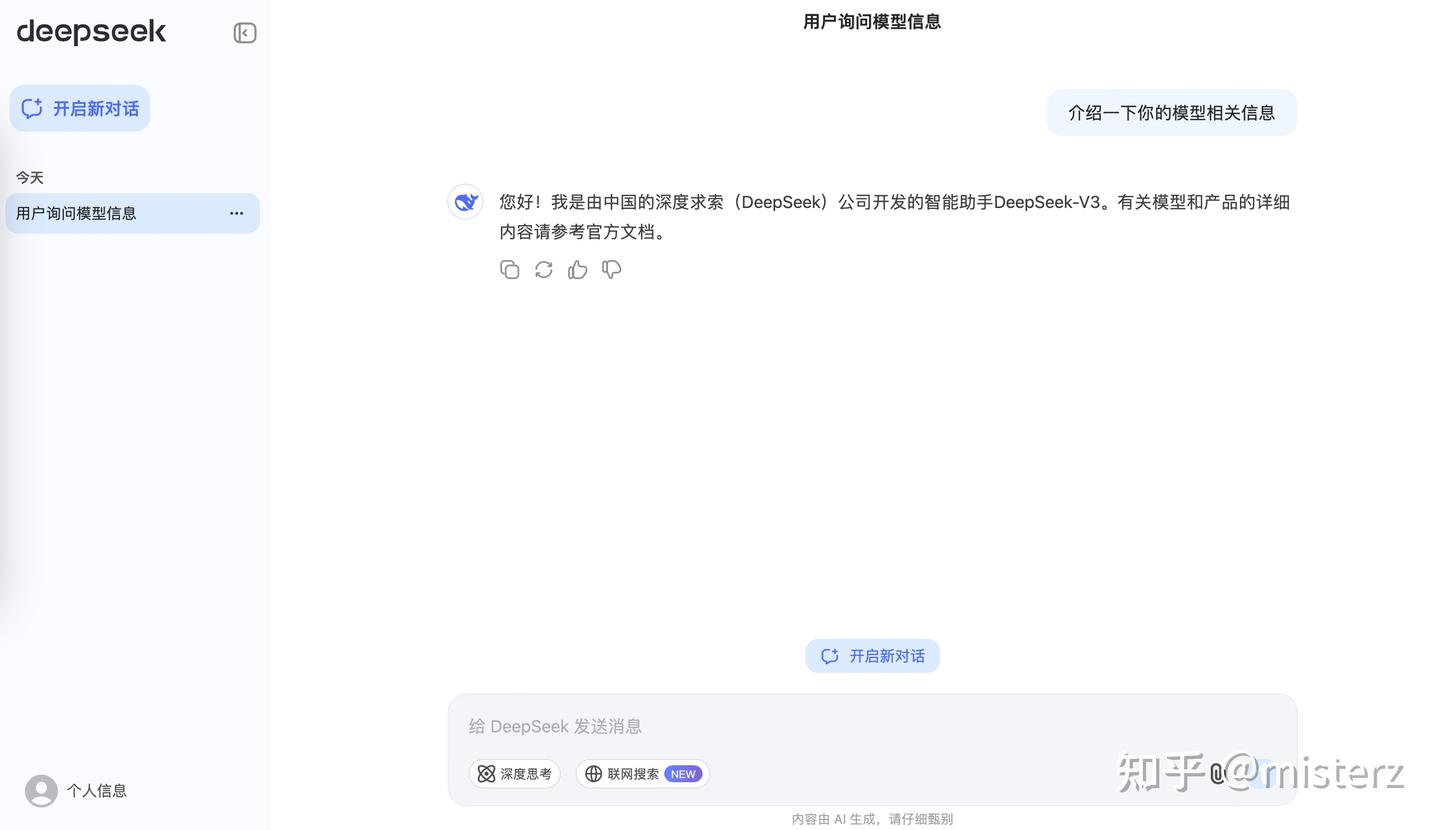The image size is (1440, 830).
Task: Click the user avatar icon in sidebar
Action: pos(41,791)
